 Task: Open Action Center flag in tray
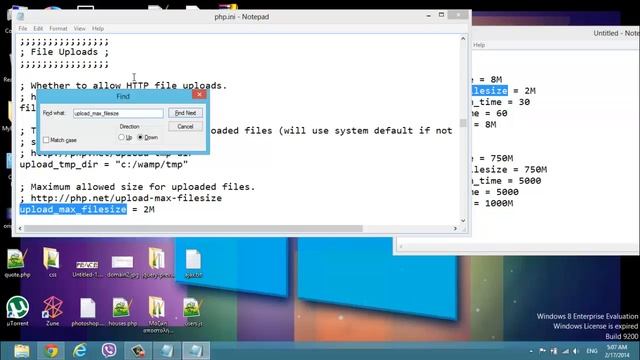click(542, 351)
